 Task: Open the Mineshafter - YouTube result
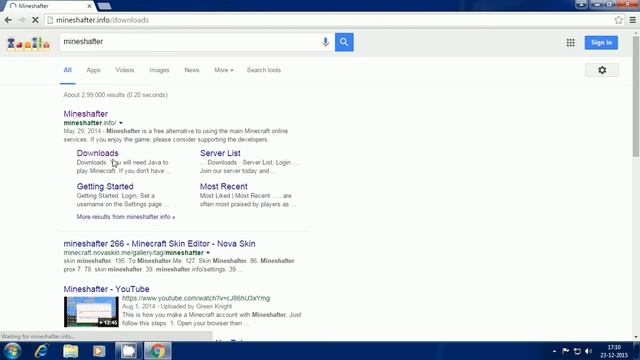106,289
